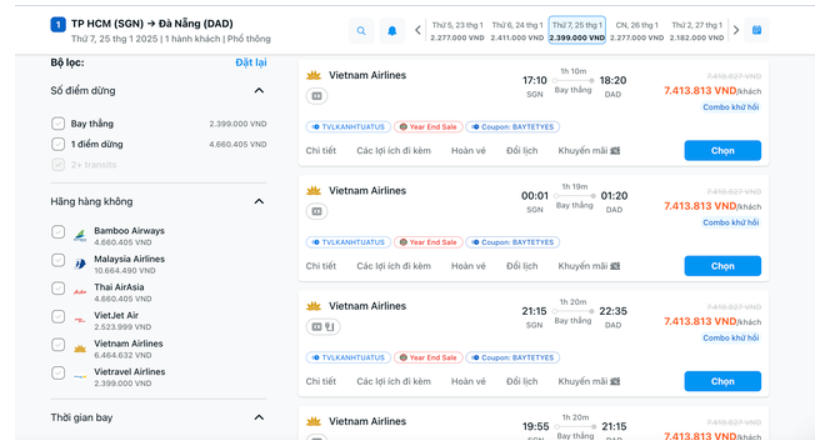Viewport: 830px width, 440px height.
Task: Click Combo khứ hồi on 00:01 flight
Action: pos(730,222)
